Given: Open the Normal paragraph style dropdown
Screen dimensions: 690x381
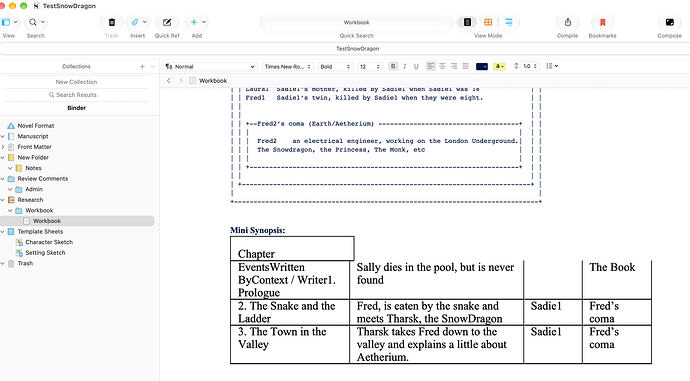Looking at the screenshot, I should click(210, 66).
